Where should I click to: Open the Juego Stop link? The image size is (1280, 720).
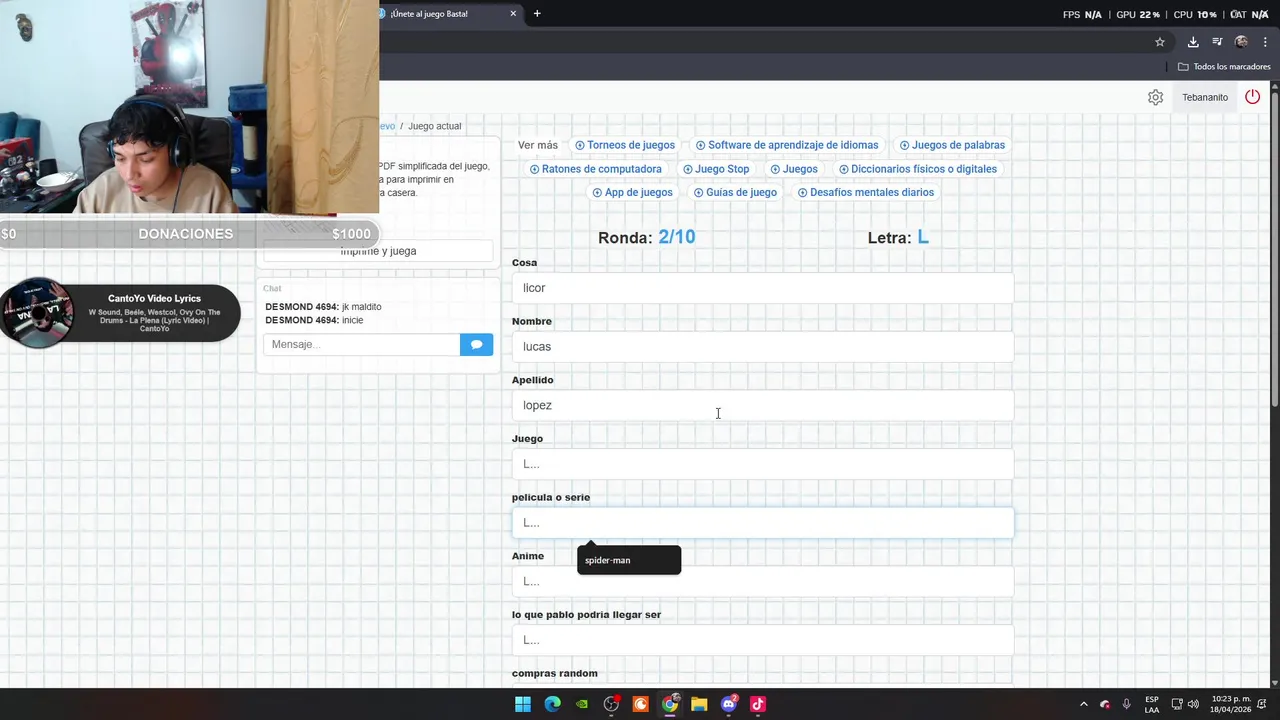point(716,169)
